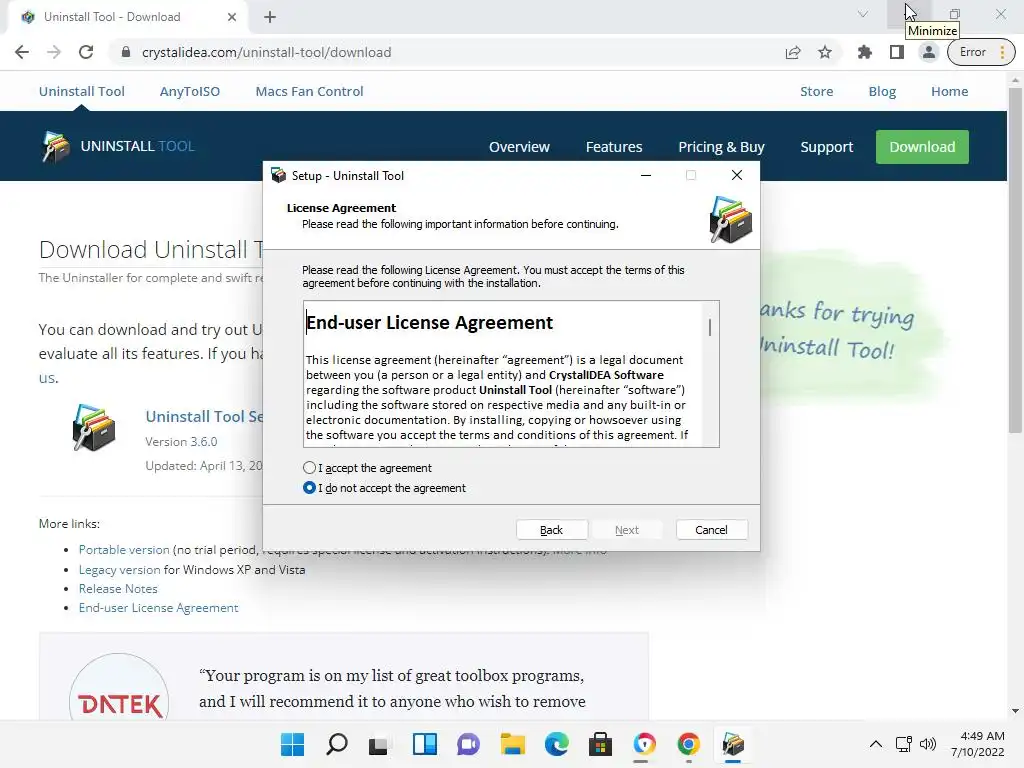Reload the current page
This screenshot has height=768, width=1024.
[86, 52]
